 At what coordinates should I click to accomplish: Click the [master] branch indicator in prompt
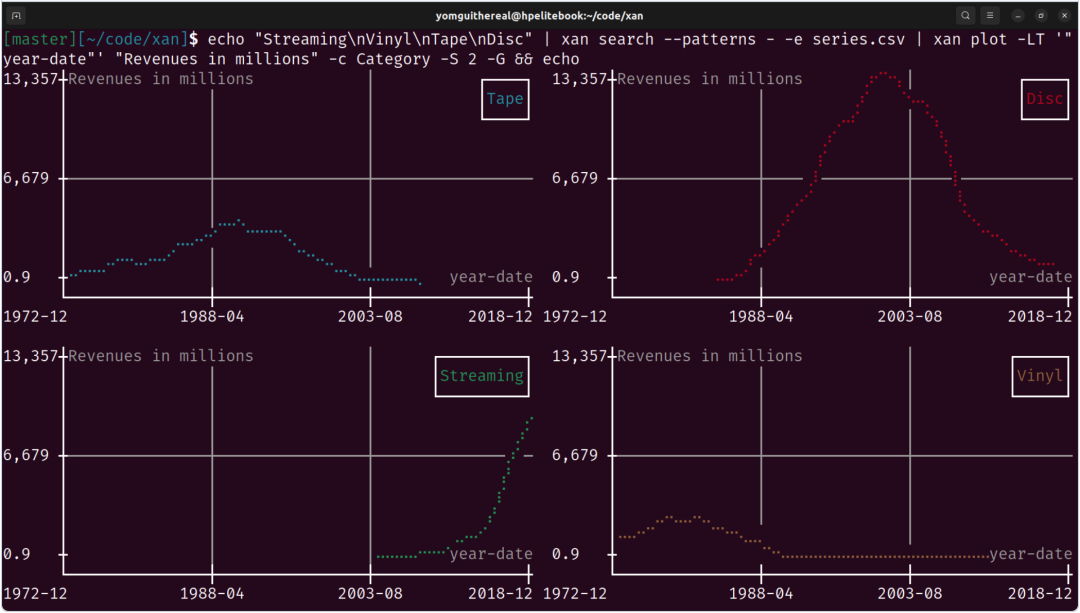pyautogui.click(x=38, y=39)
